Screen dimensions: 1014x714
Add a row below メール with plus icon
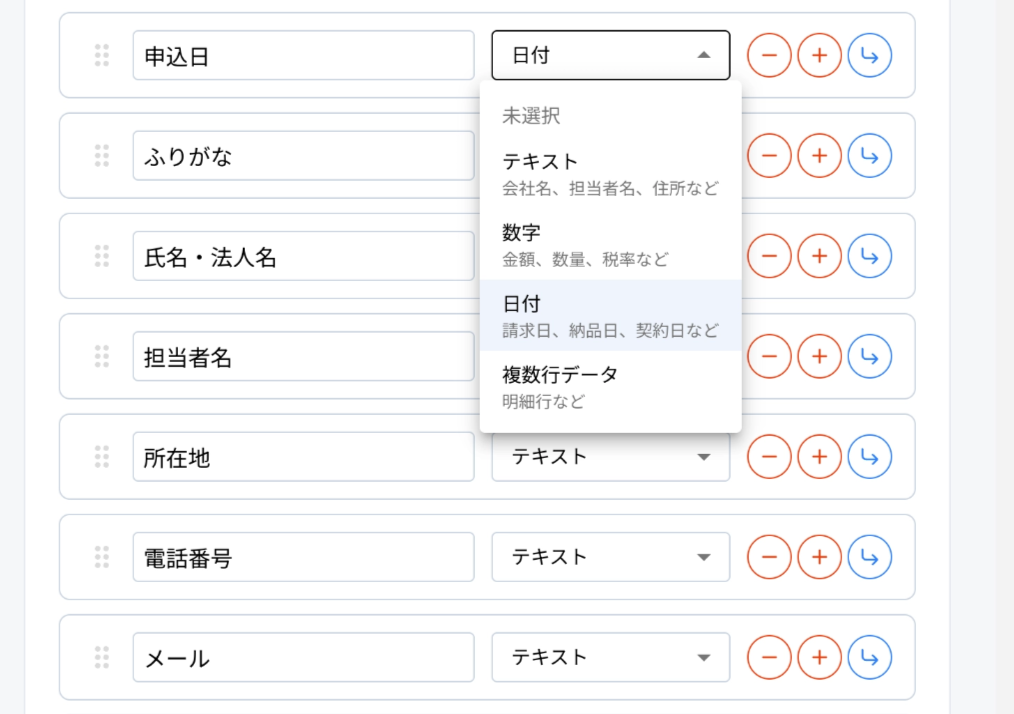coord(819,657)
